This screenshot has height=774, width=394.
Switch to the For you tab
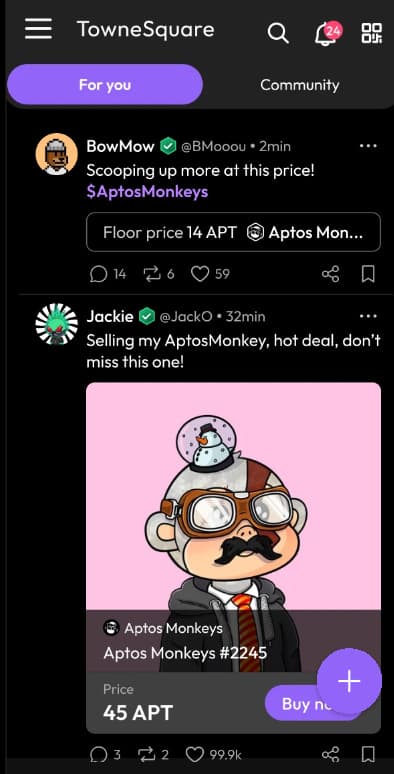(105, 84)
